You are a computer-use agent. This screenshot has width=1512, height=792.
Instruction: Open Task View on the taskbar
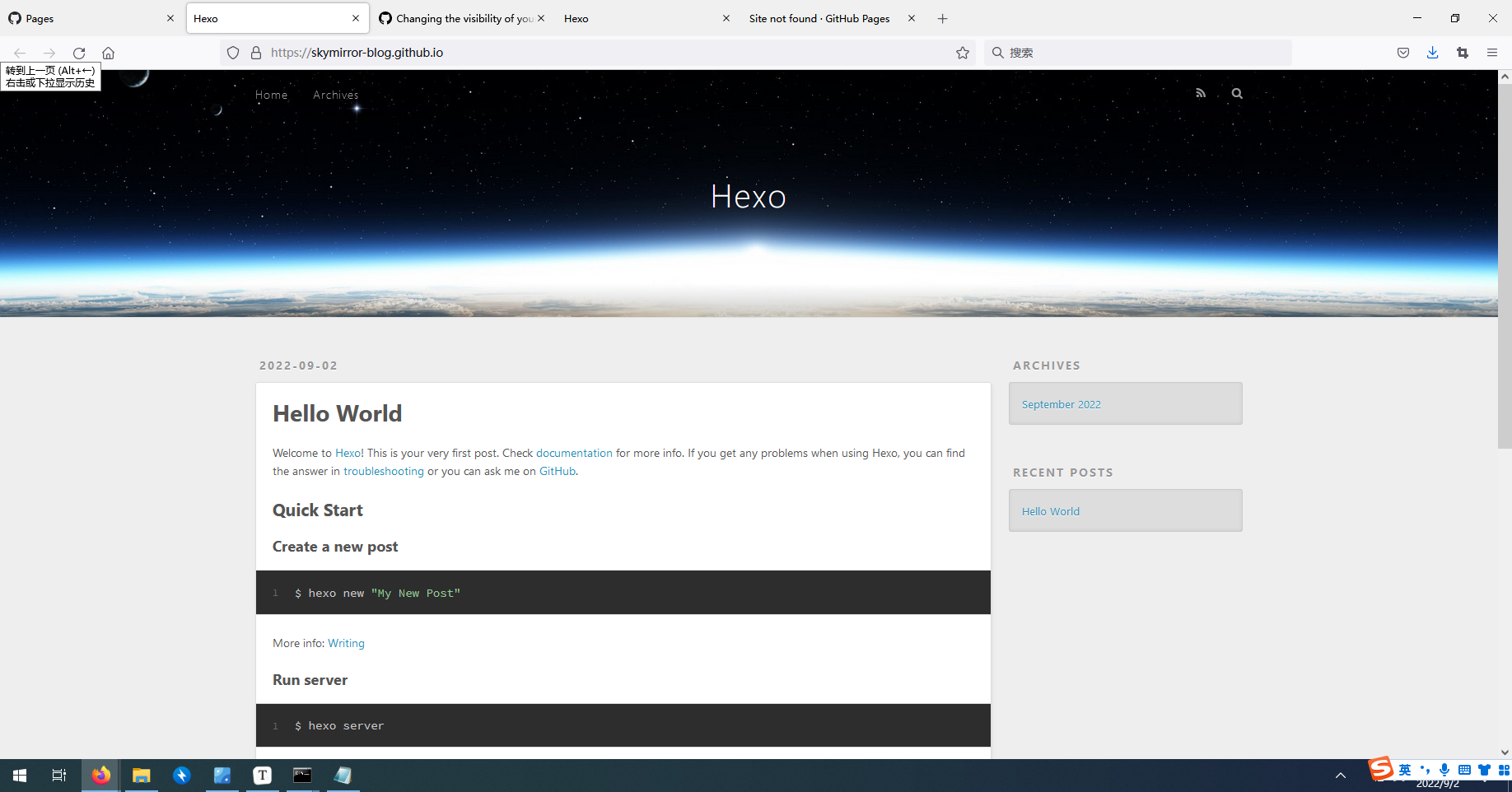[x=59, y=776]
